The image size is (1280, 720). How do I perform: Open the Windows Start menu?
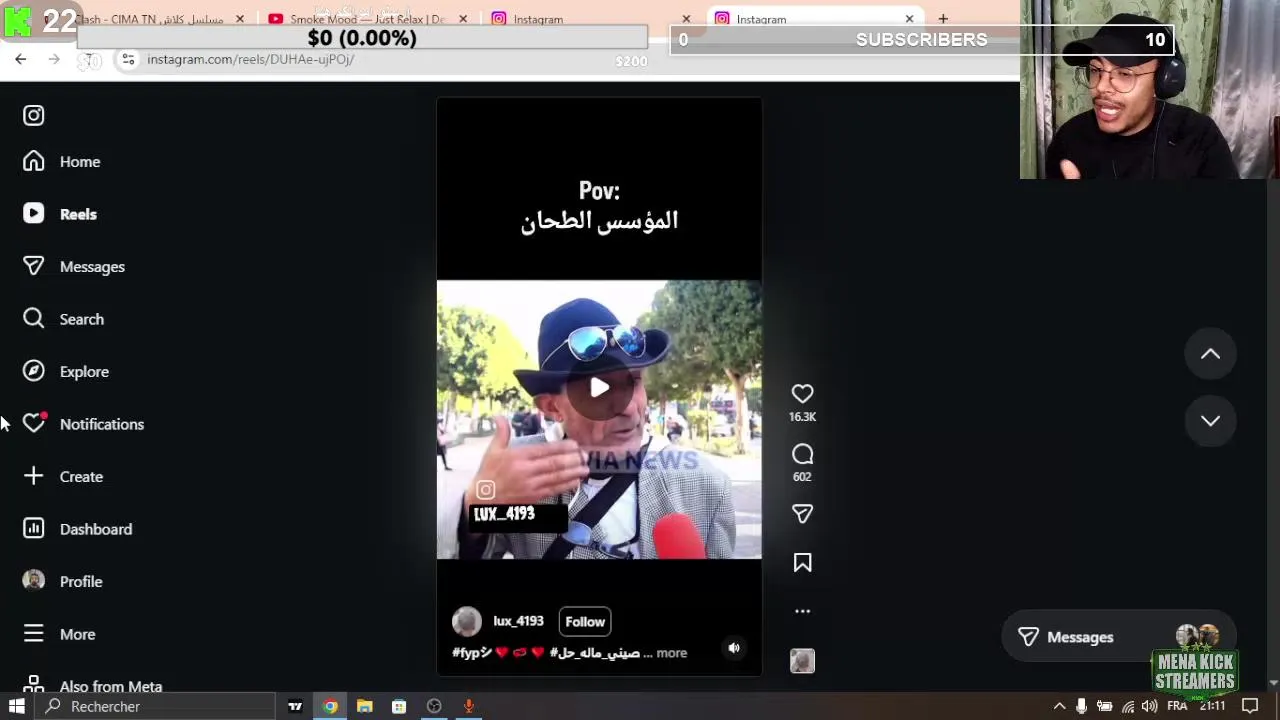pyautogui.click(x=17, y=706)
